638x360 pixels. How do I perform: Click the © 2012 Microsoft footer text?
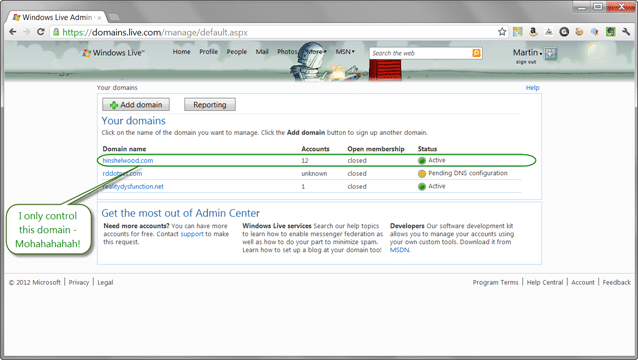[x=35, y=282]
